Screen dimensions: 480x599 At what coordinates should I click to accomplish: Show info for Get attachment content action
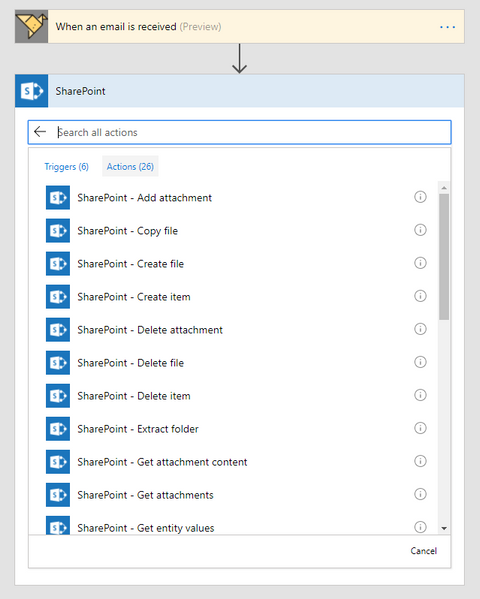tap(420, 461)
